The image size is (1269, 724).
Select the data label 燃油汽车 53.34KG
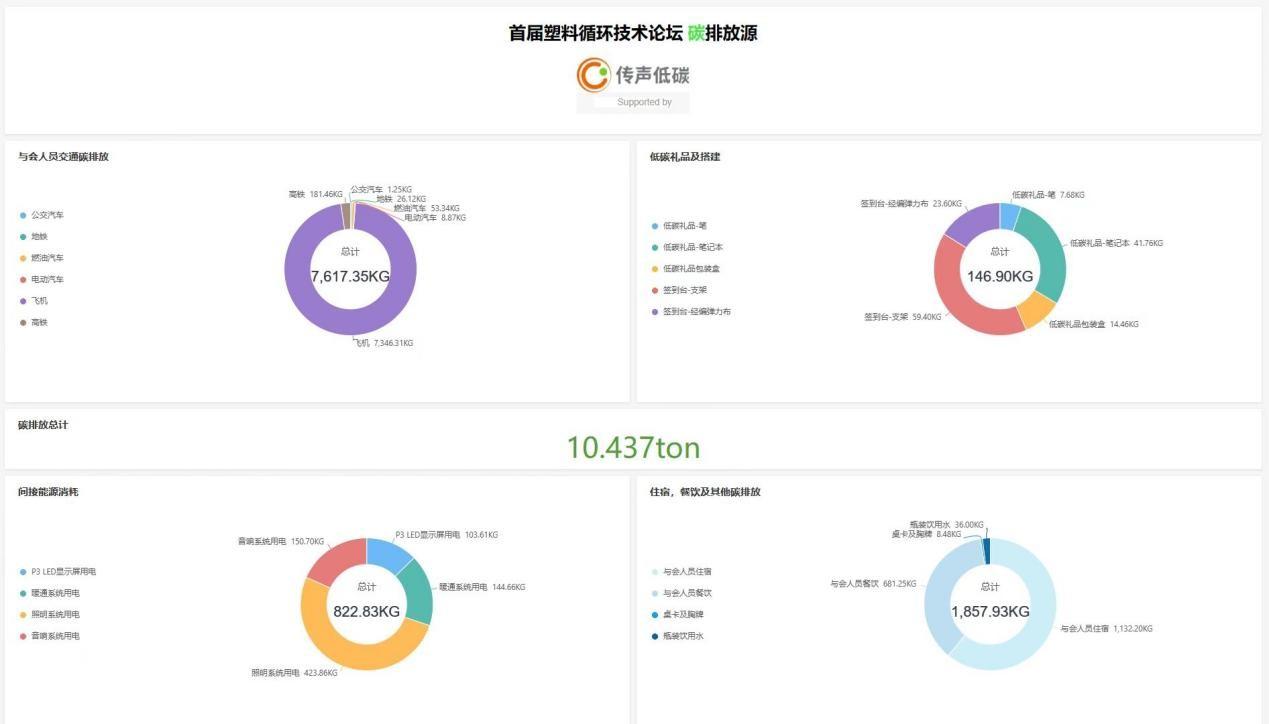(x=426, y=208)
